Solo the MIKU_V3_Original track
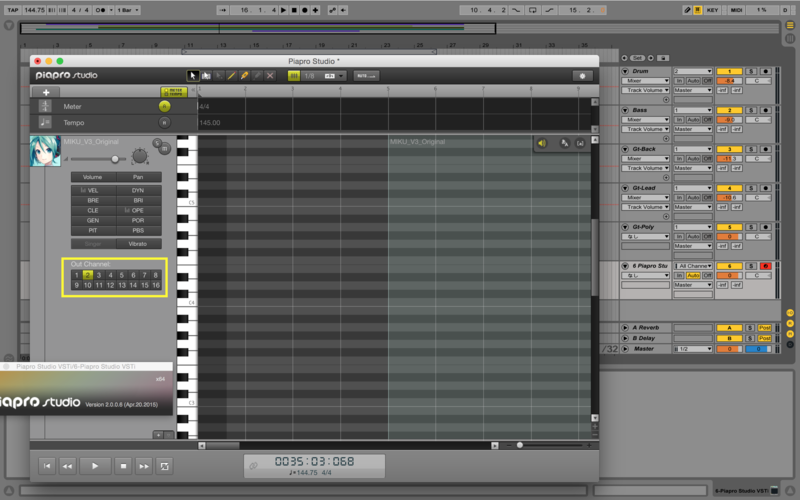 (x=157, y=143)
